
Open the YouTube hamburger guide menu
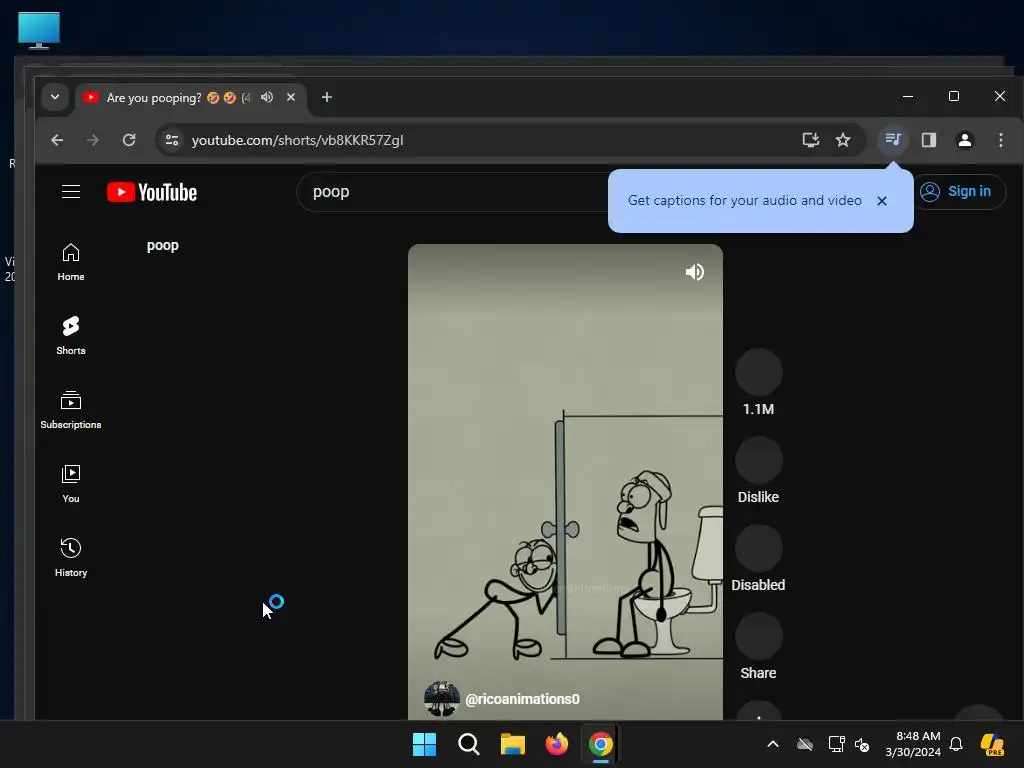coord(71,191)
